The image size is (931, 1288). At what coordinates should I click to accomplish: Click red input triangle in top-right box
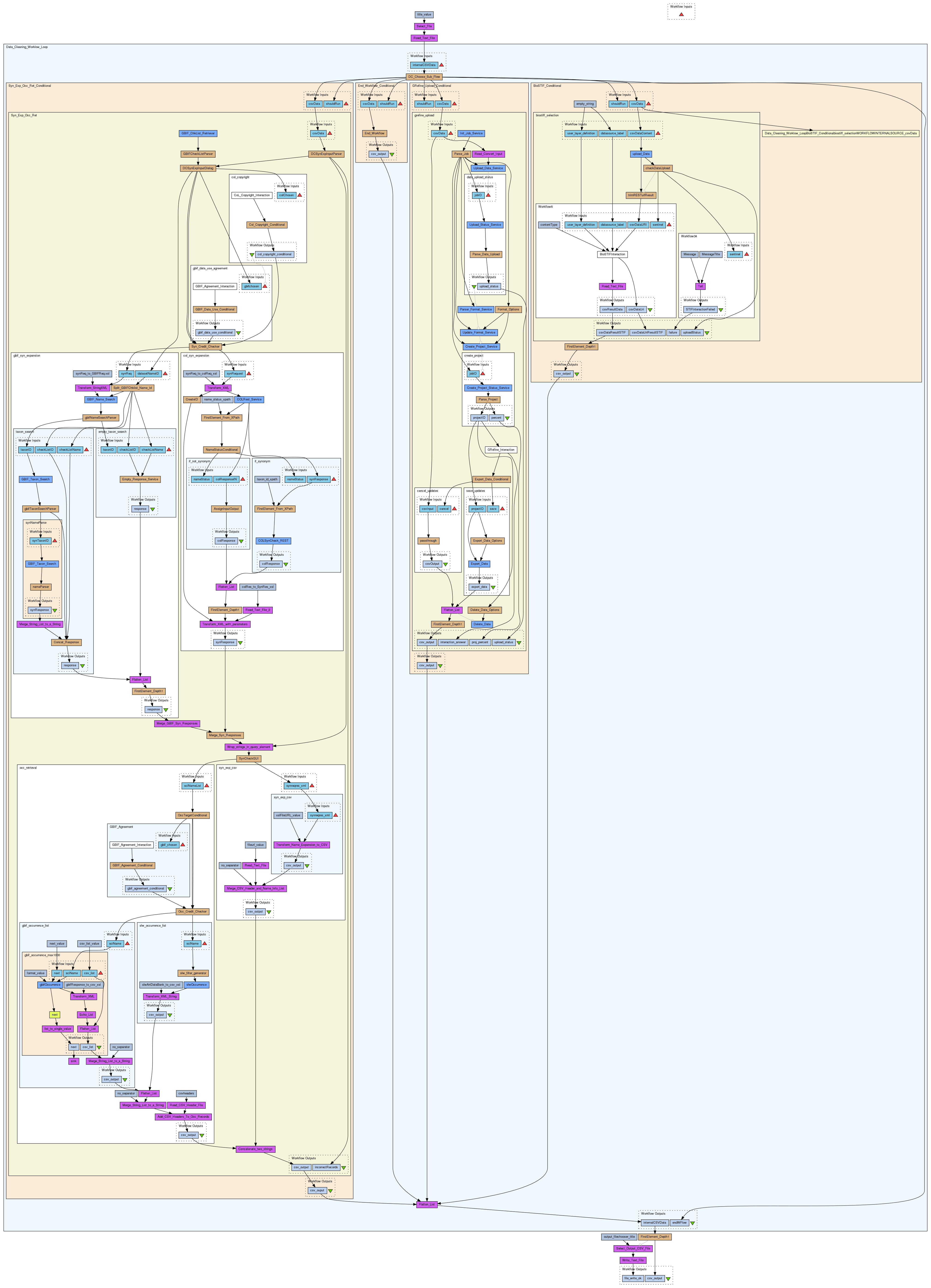pyautogui.click(x=681, y=14)
